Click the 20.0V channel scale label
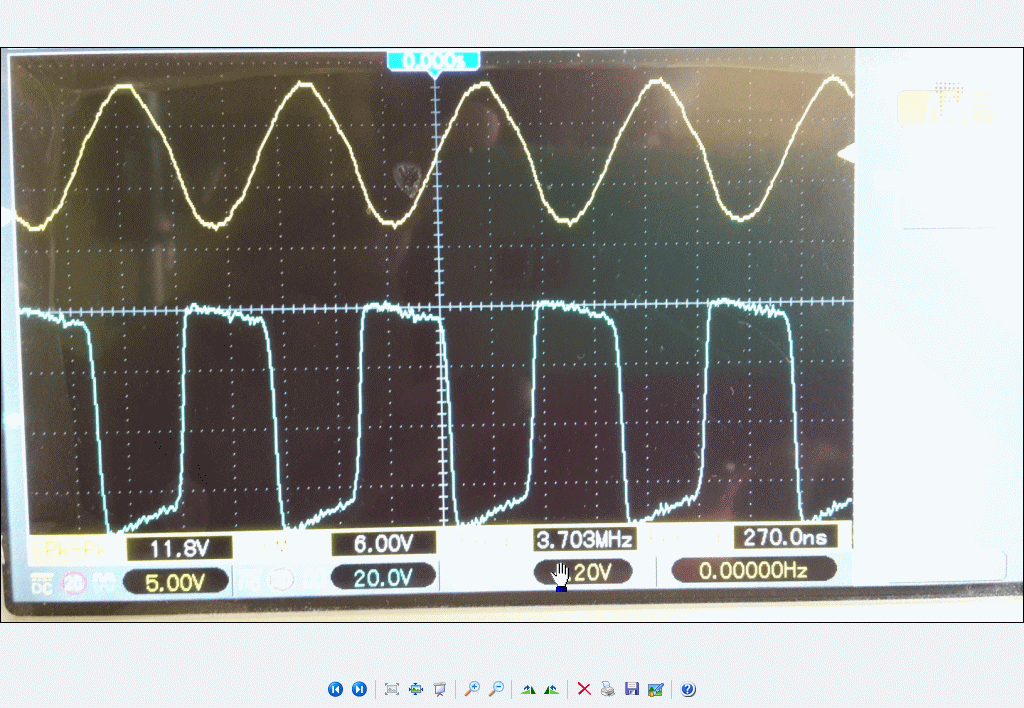The width and height of the screenshot is (1024, 708). point(383,576)
